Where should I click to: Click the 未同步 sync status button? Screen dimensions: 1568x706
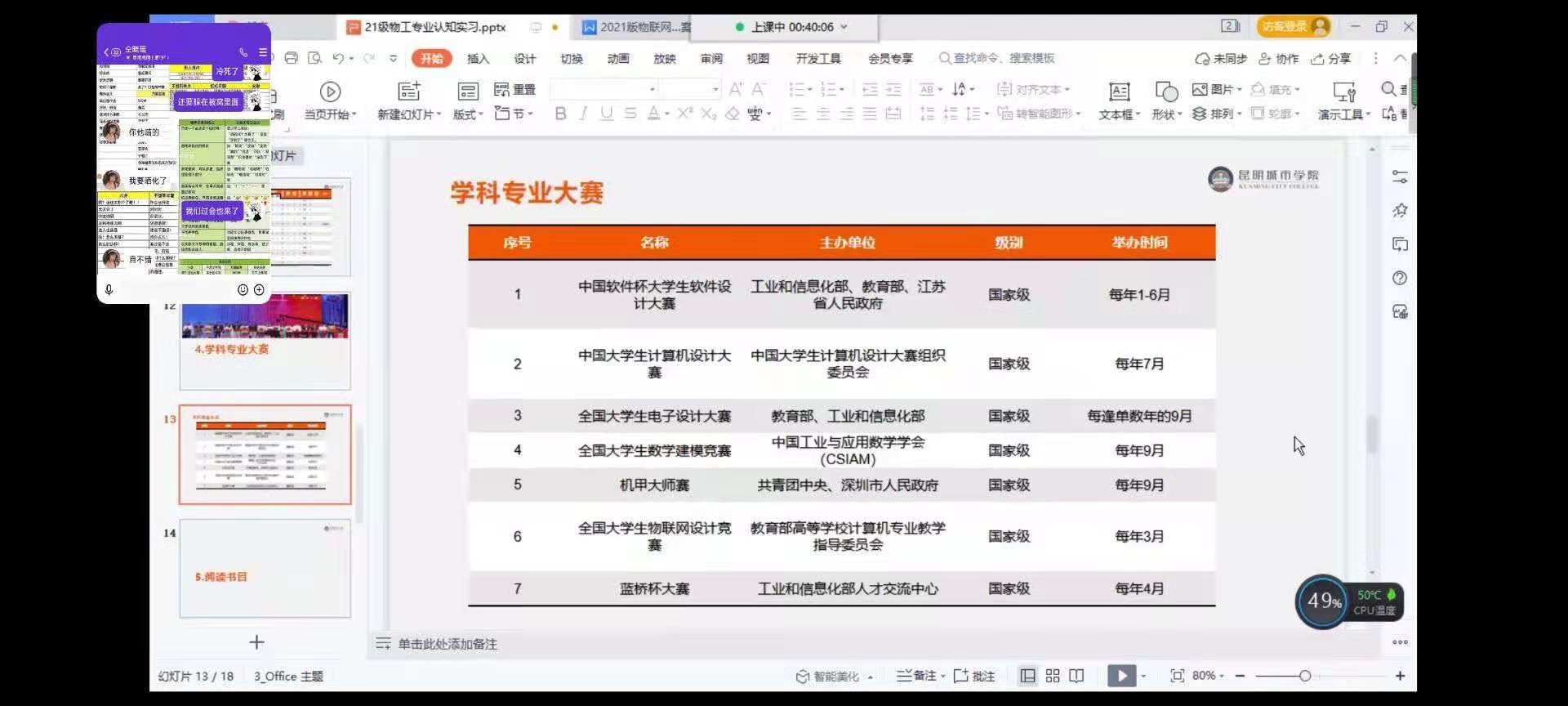point(1220,58)
